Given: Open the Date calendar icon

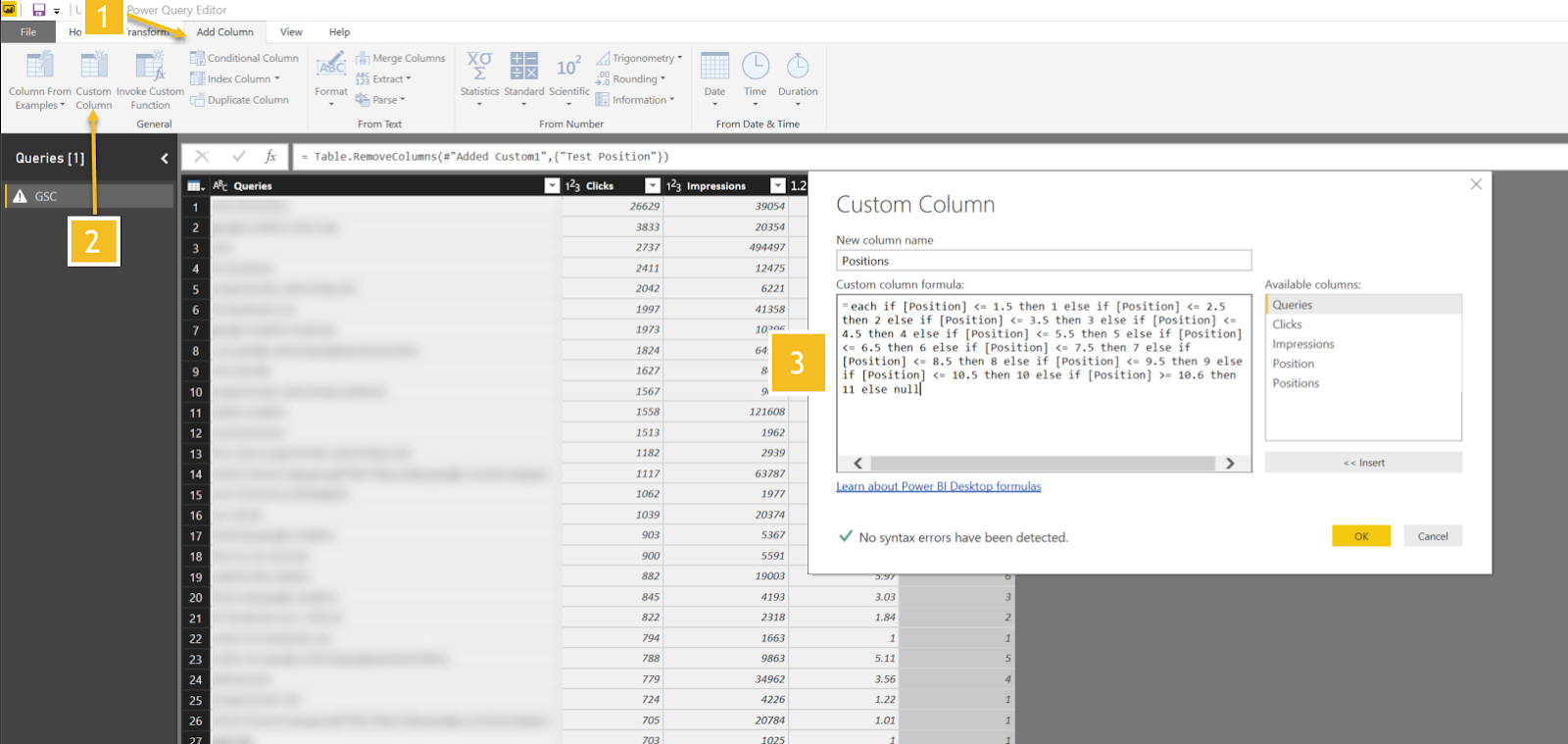Looking at the screenshot, I should pyautogui.click(x=714, y=67).
